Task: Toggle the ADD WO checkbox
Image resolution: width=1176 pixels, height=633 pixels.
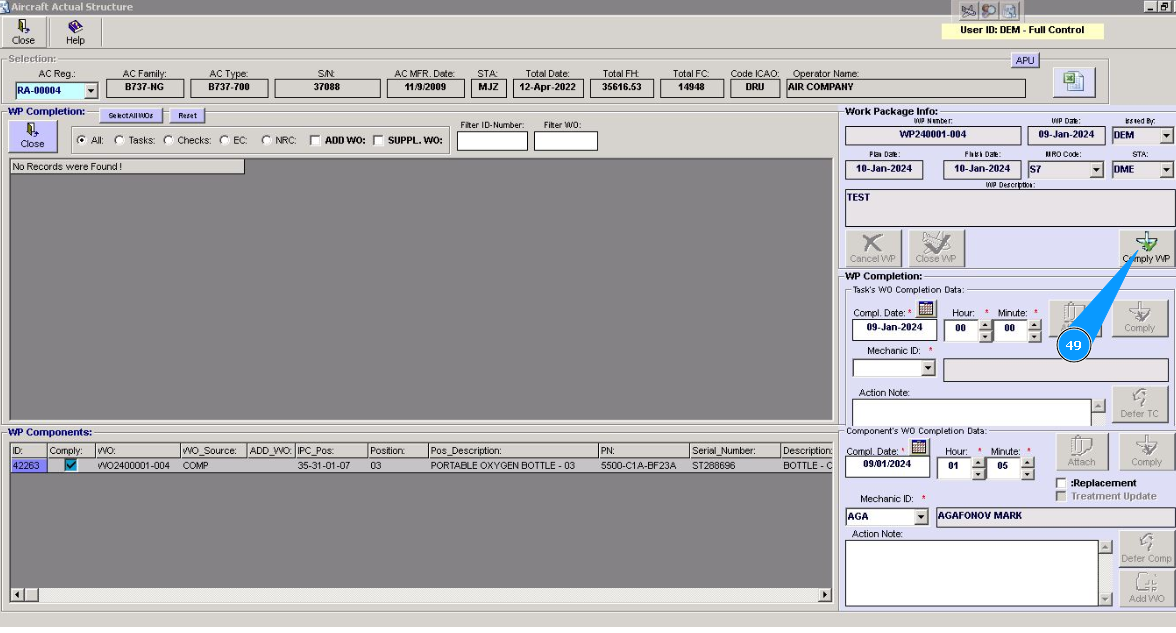Action: (315, 140)
